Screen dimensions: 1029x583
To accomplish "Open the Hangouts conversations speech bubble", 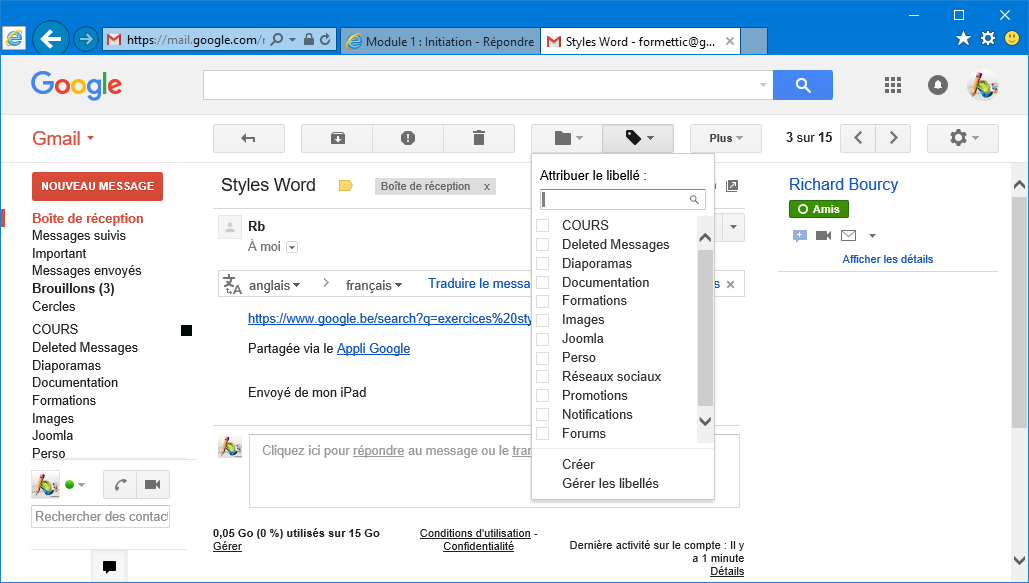I will point(110,566).
